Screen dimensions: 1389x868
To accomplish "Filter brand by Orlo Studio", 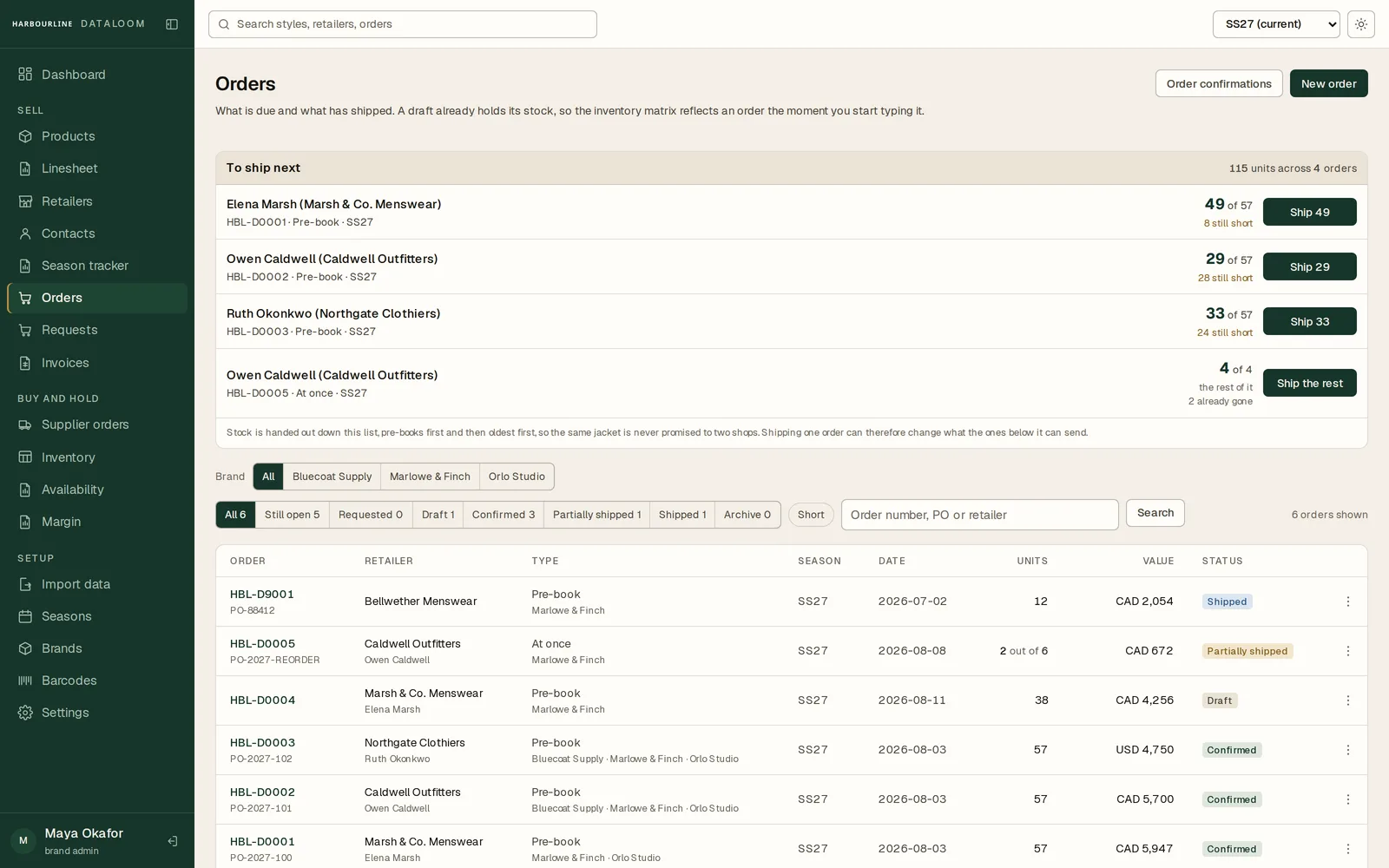I will click(x=517, y=477).
